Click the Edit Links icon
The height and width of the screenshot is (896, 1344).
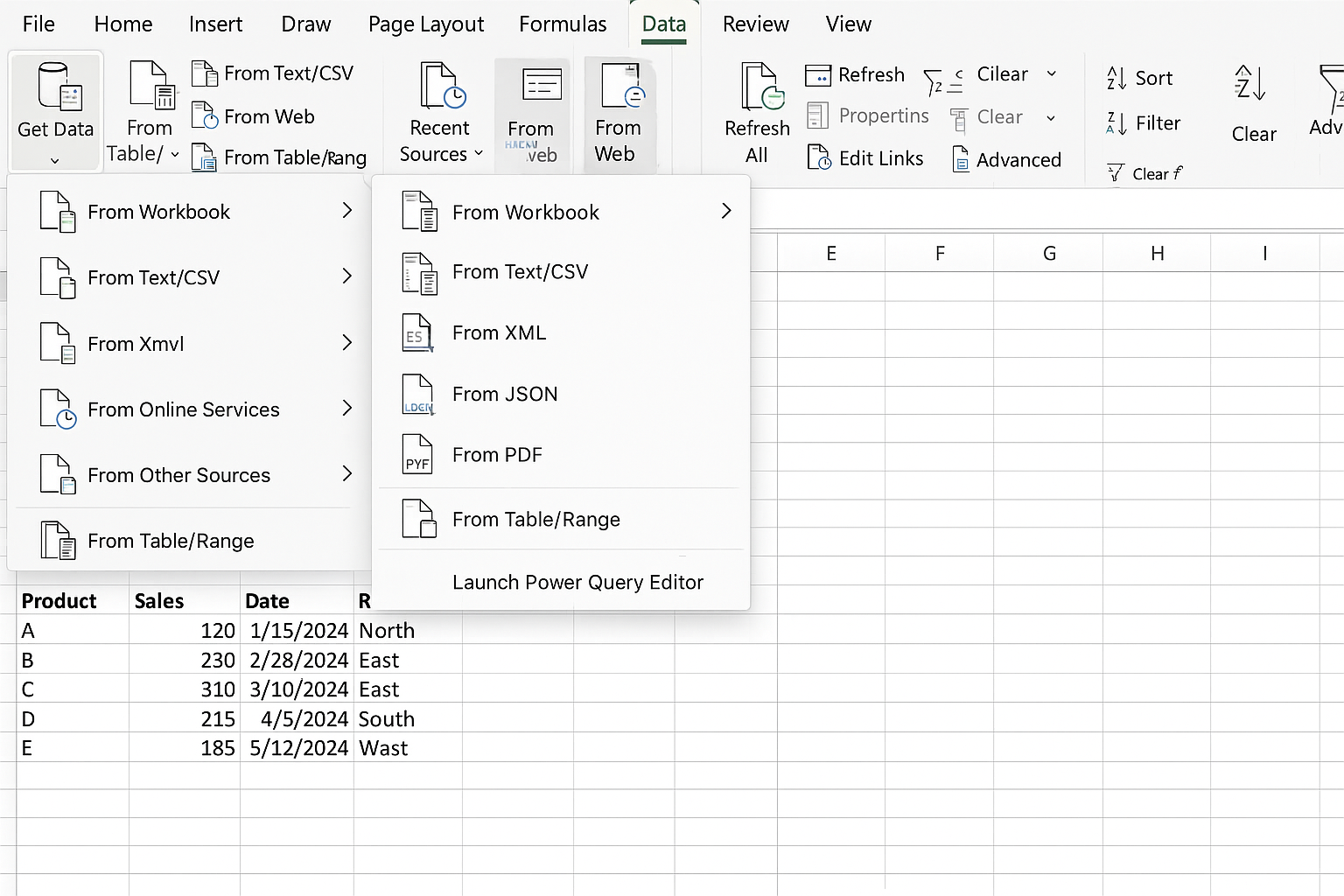click(x=819, y=157)
